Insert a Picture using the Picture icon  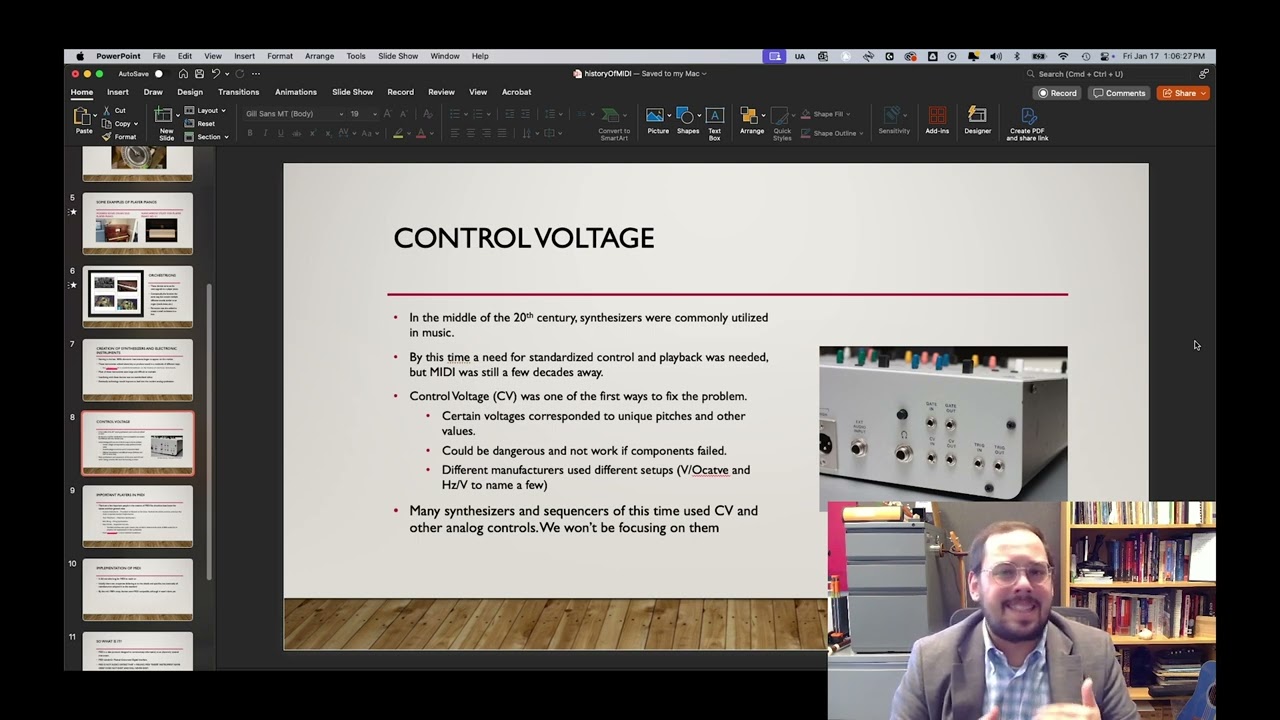tap(656, 116)
